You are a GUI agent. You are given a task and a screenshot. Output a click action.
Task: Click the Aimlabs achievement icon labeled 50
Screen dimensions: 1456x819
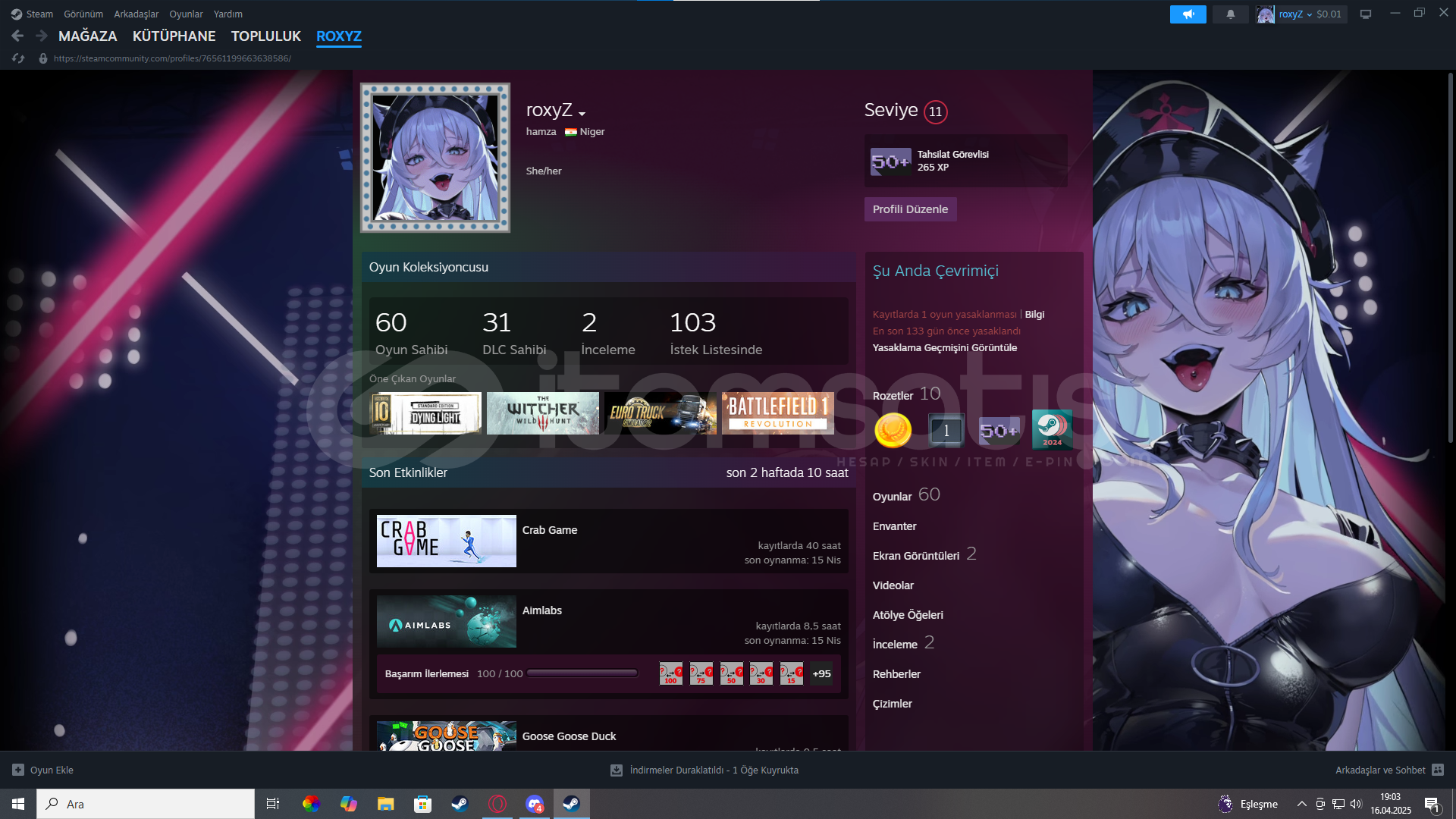click(x=731, y=673)
